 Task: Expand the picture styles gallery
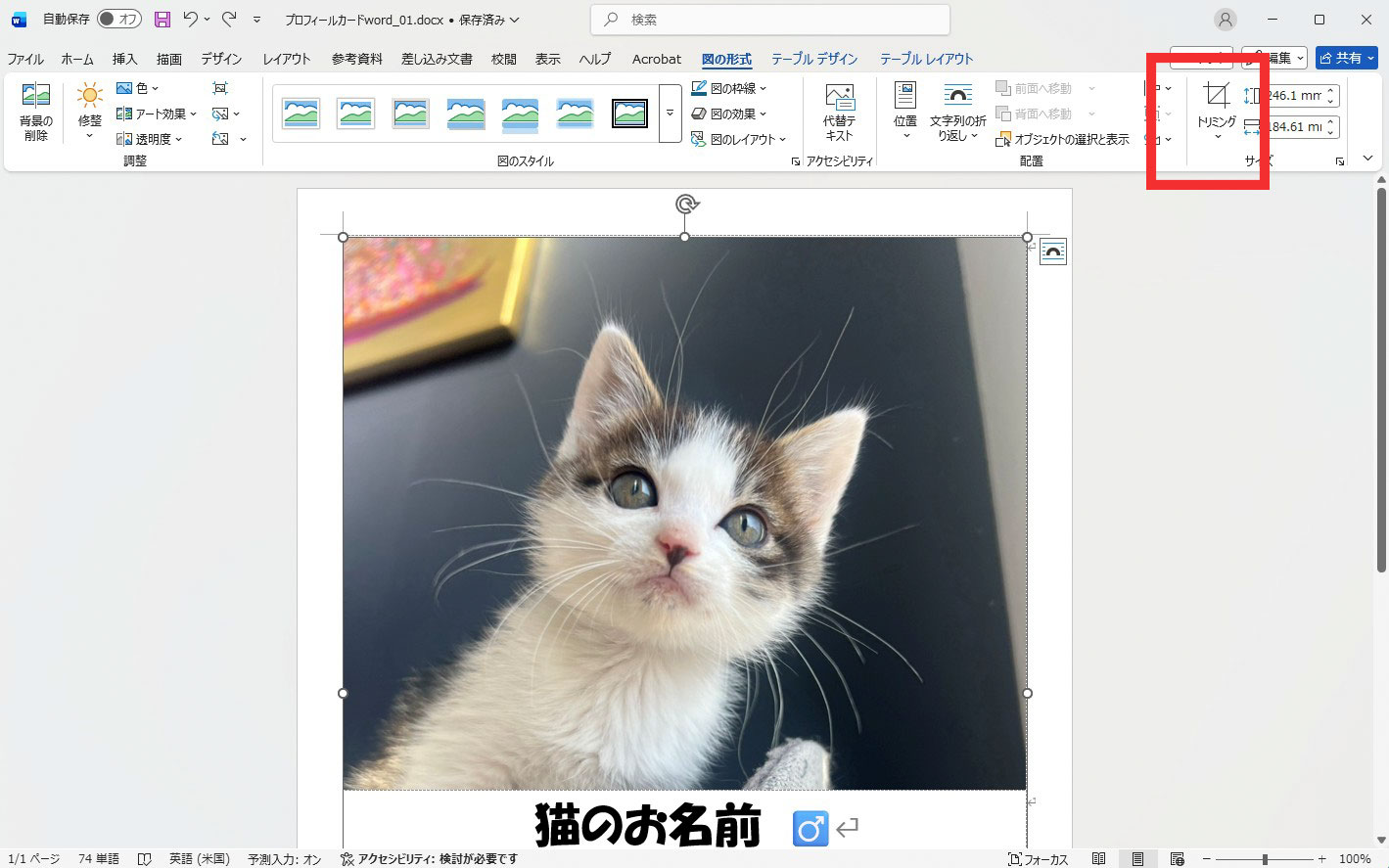pyautogui.click(x=670, y=113)
